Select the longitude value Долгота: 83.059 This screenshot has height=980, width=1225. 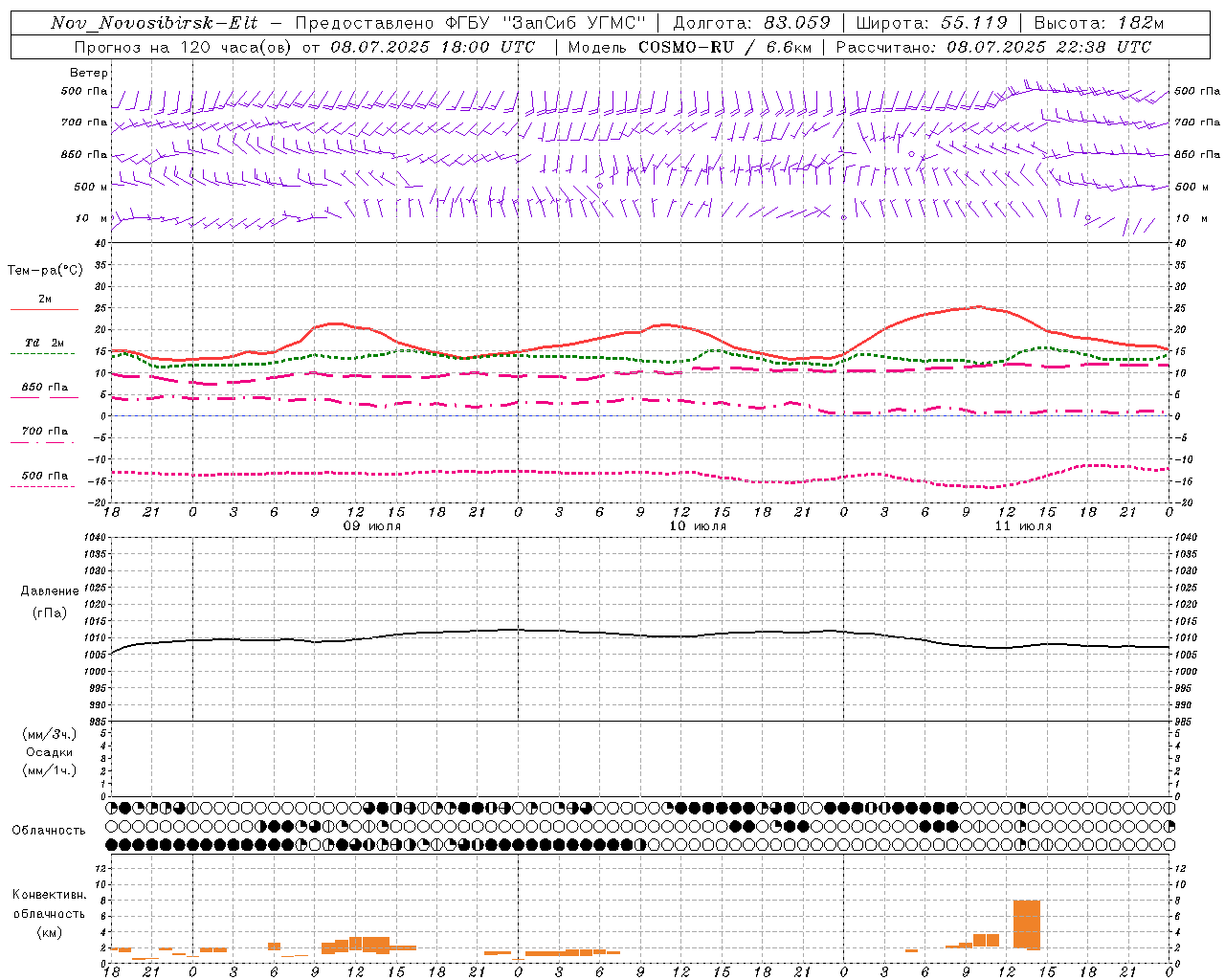[751, 23]
